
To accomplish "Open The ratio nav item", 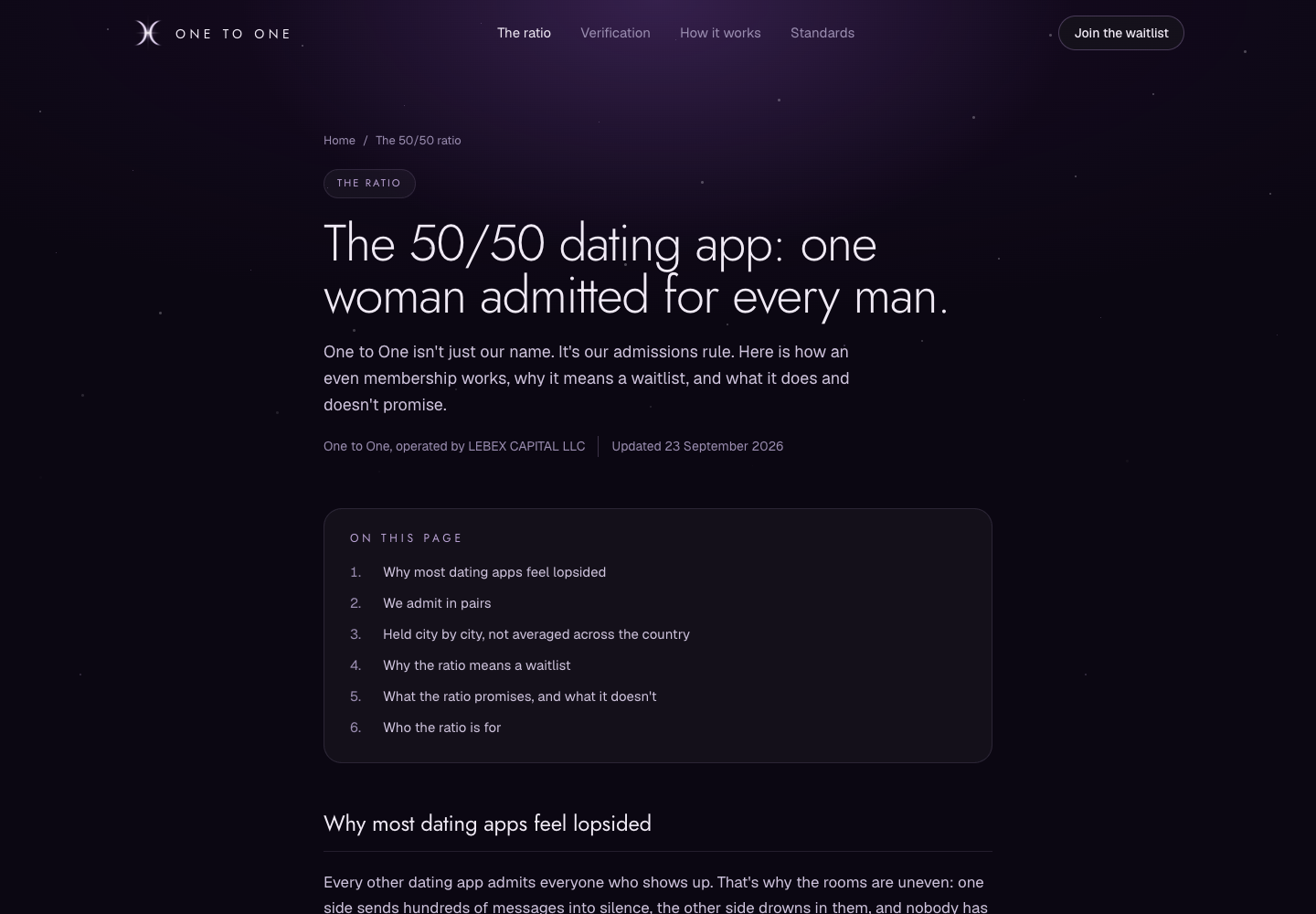I will 524,33.
